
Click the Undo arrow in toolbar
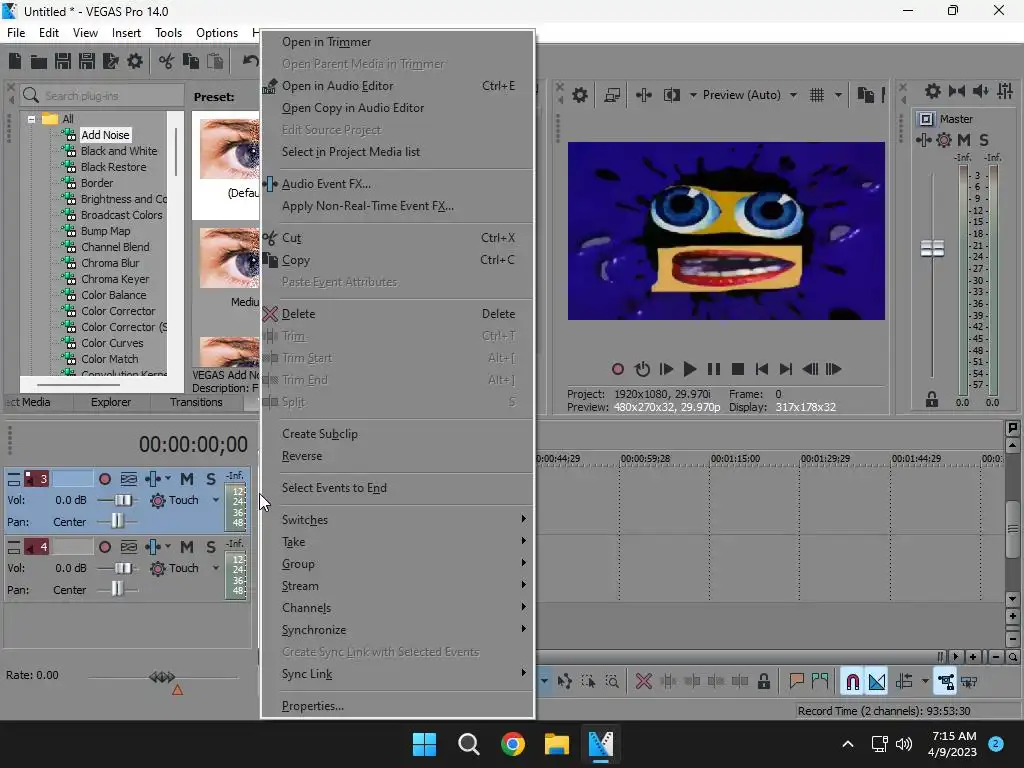click(x=250, y=61)
